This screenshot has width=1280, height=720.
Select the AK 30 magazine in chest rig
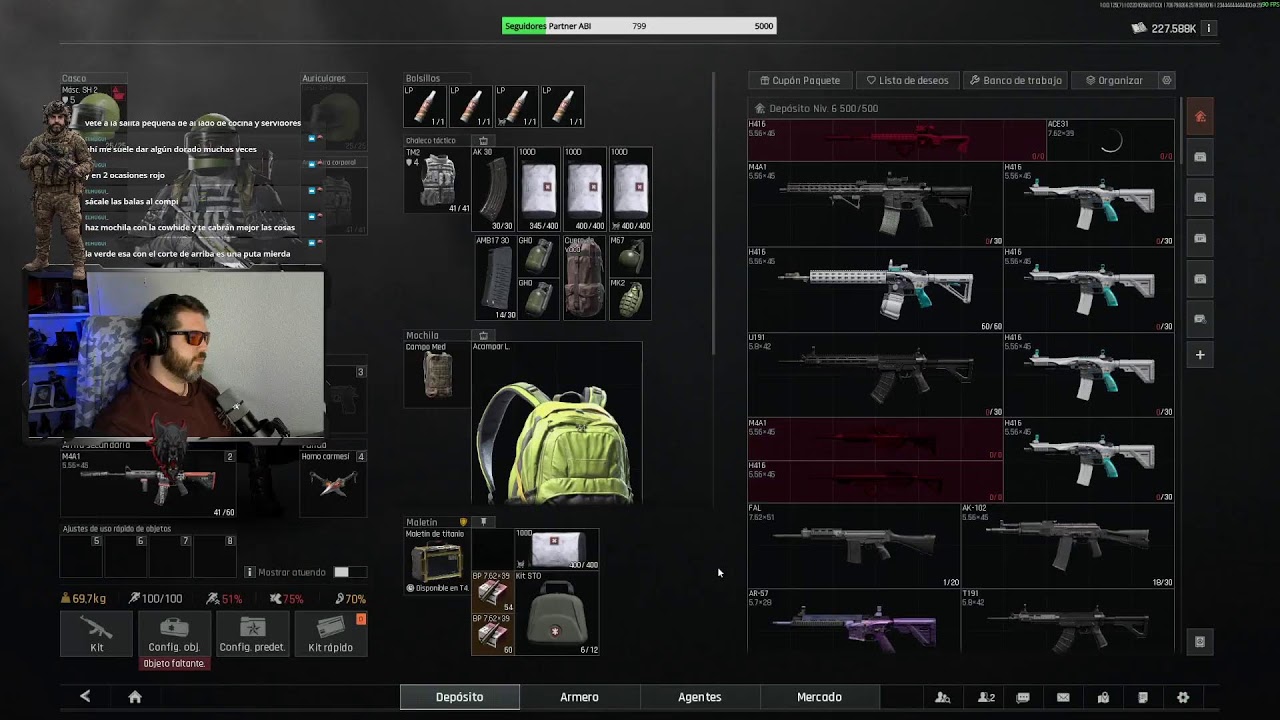(x=493, y=189)
